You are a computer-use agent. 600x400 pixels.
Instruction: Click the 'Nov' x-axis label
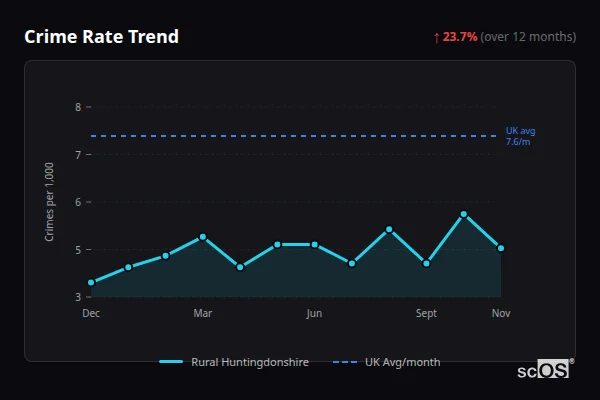tap(501, 313)
